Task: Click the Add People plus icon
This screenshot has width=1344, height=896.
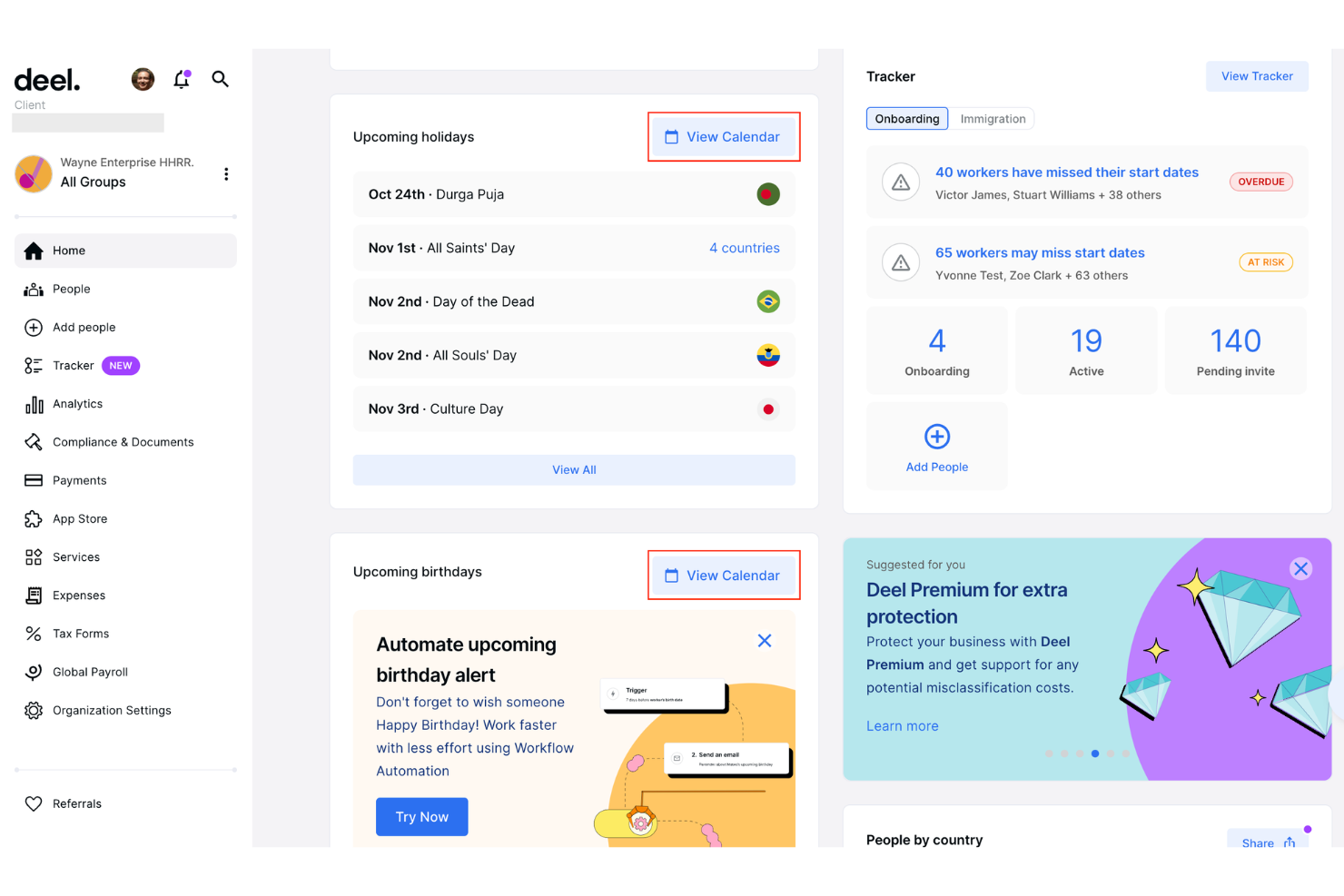Action: coord(936,437)
